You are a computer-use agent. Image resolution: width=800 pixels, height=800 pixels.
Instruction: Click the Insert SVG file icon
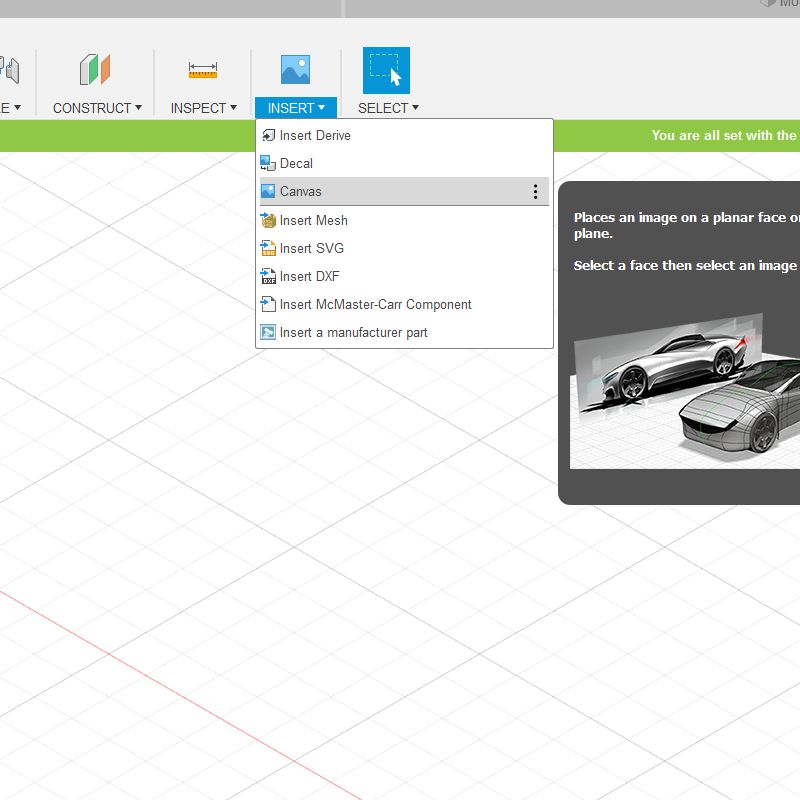tap(268, 248)
